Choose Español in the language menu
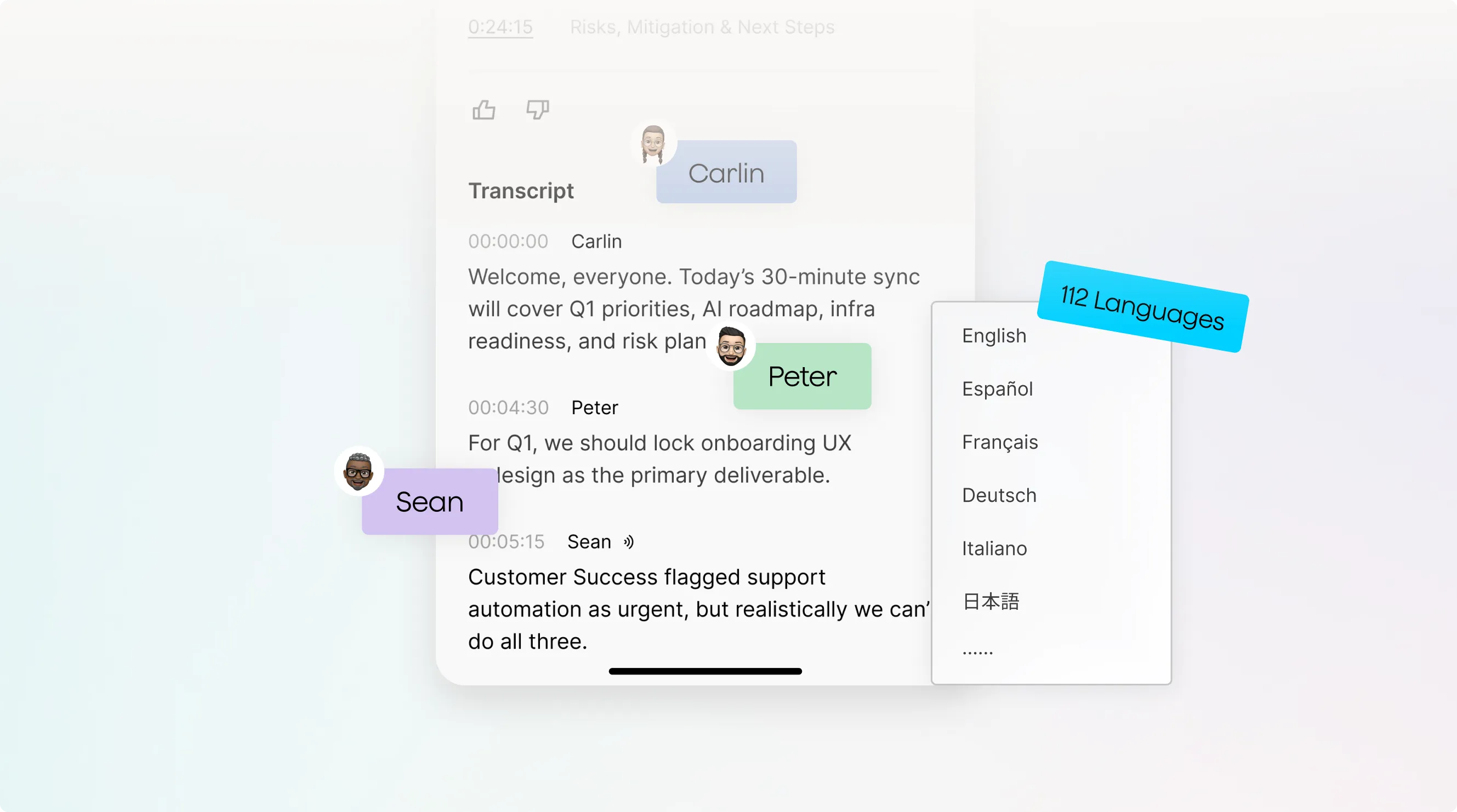Viewport: 1457px width, 812px height. [997, 389]
